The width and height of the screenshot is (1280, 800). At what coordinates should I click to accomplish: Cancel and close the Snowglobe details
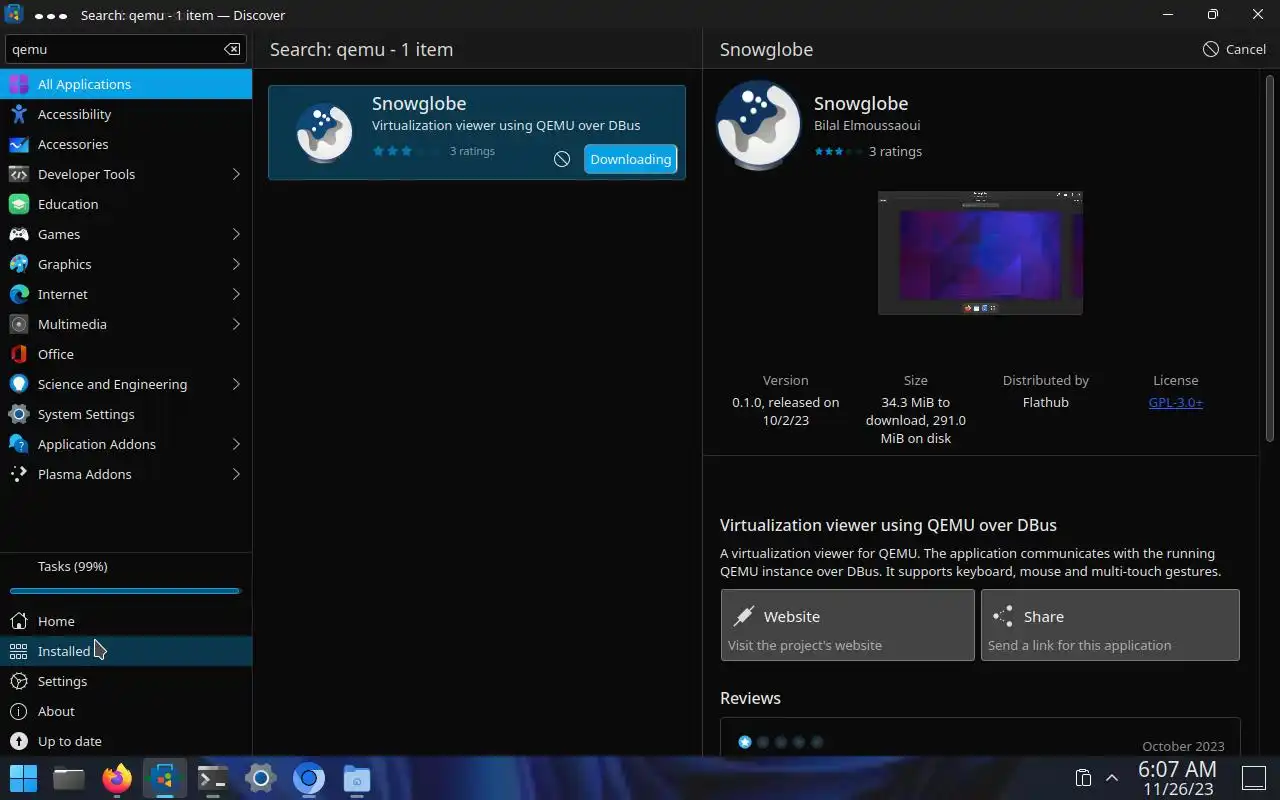click(1234, 49)
